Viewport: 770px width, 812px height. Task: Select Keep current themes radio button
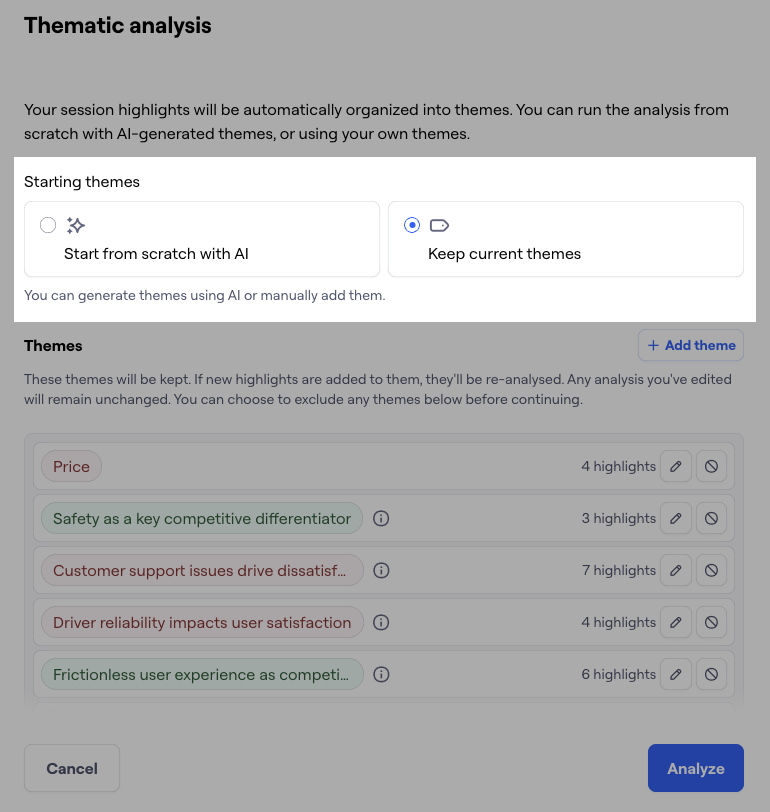click(x=412, y=225)
